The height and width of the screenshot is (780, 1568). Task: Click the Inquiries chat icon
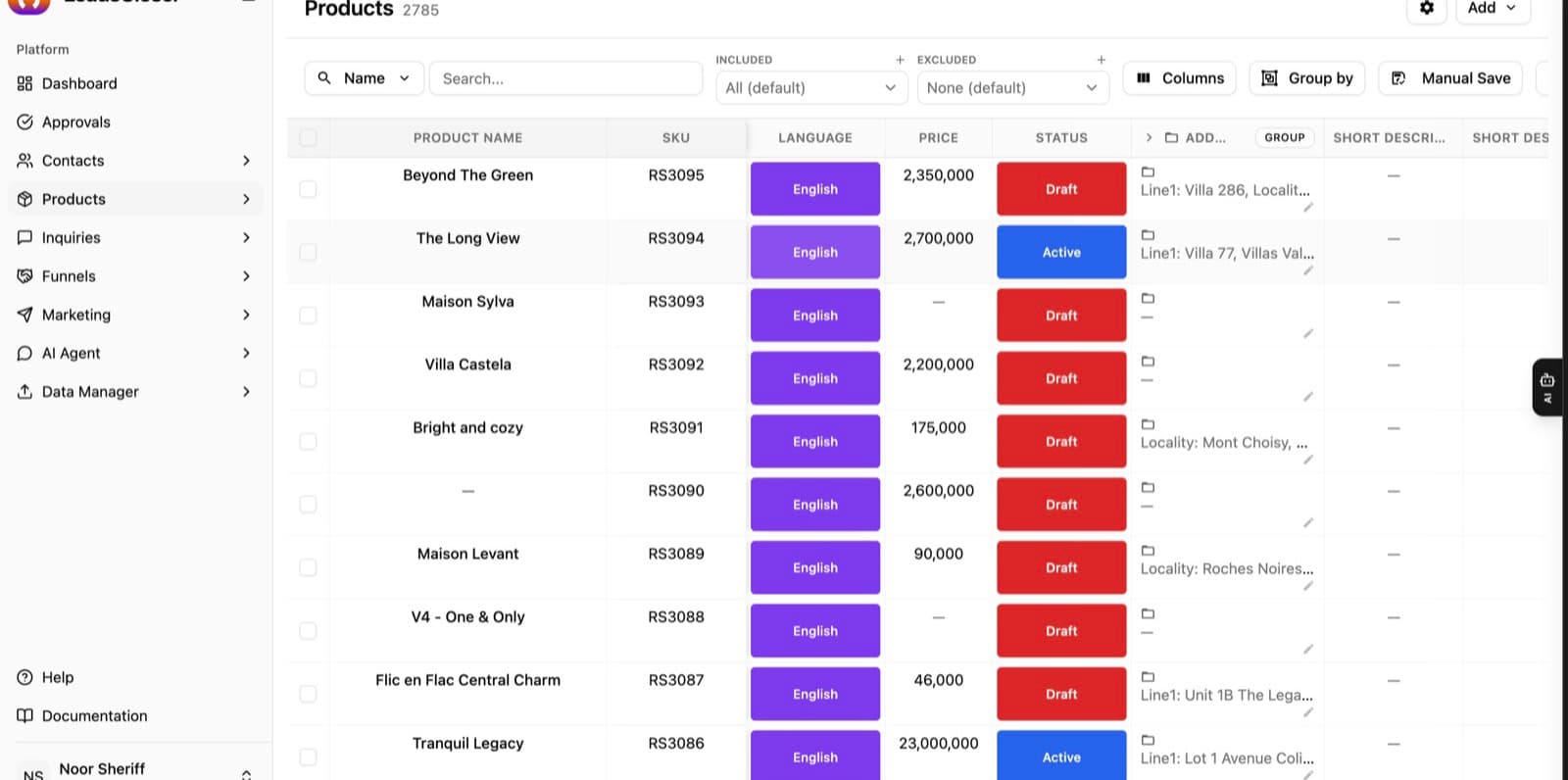25,238
